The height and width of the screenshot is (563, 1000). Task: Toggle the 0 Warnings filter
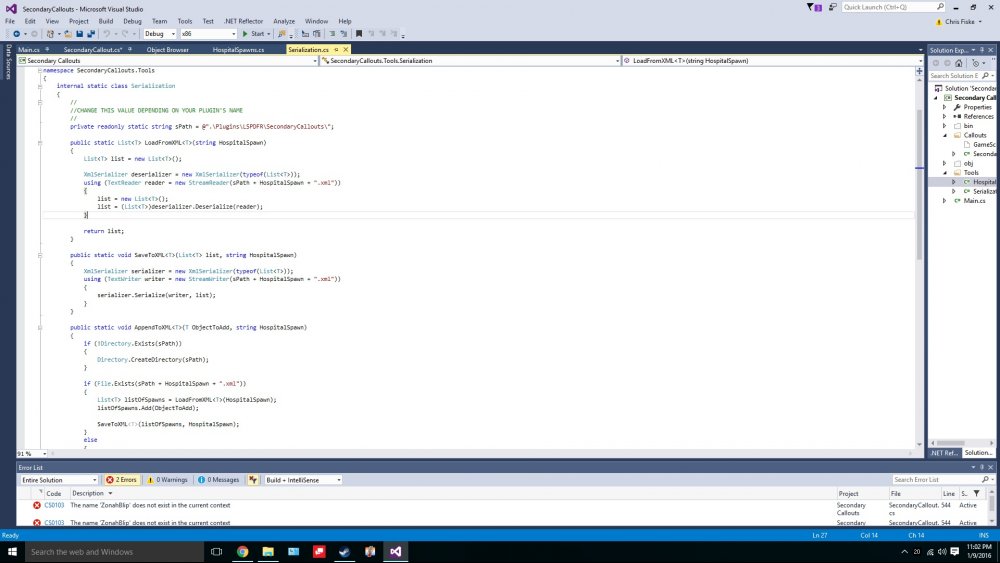(x=167, y=479)
